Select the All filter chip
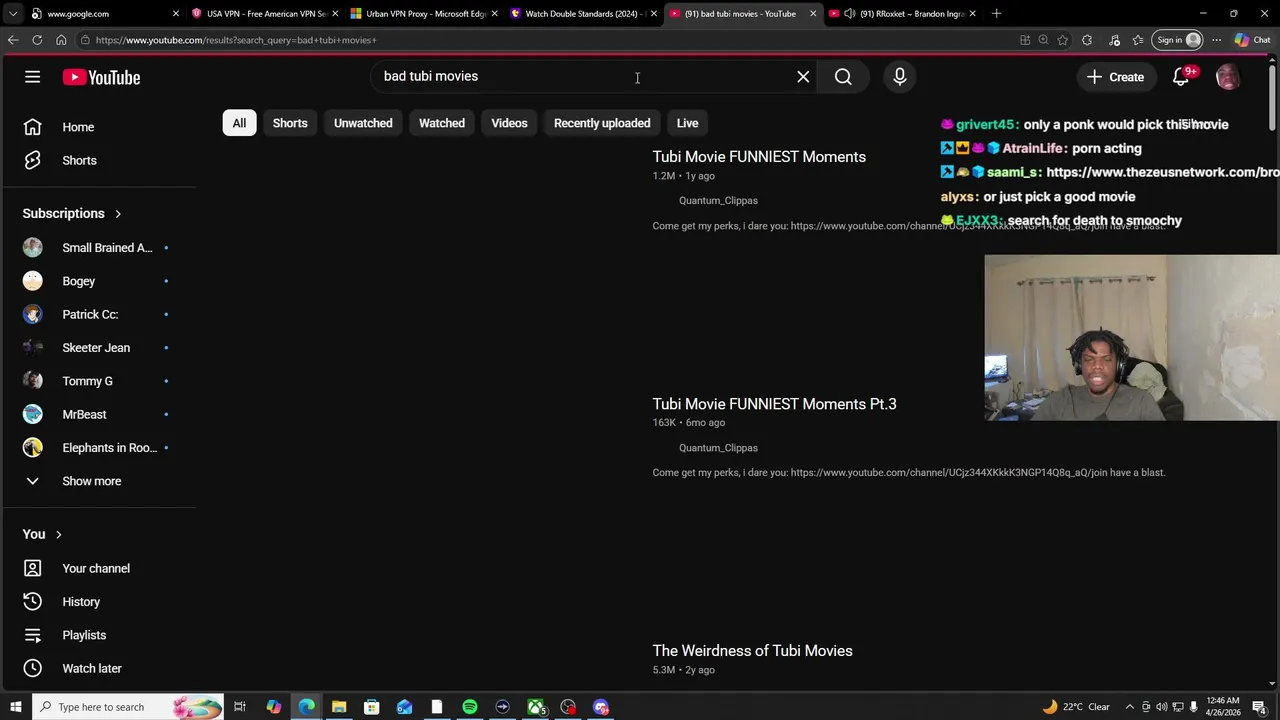Screen dimensions: 1280x720 point(239,123)
